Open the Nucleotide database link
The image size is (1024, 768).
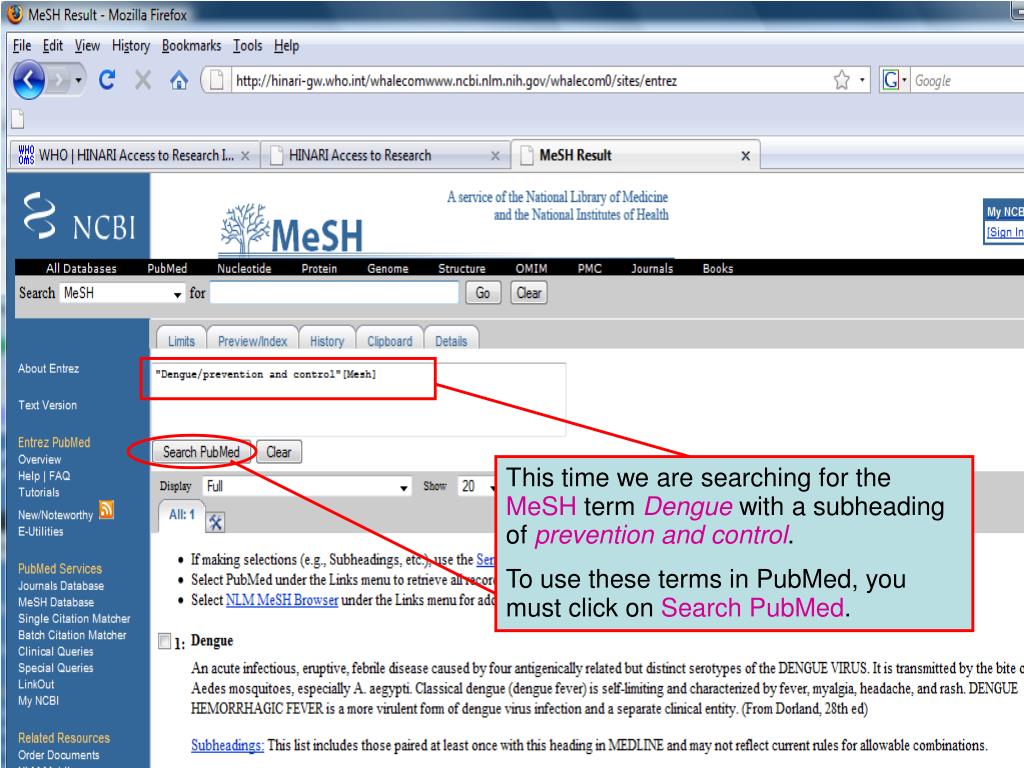[244, 268]
